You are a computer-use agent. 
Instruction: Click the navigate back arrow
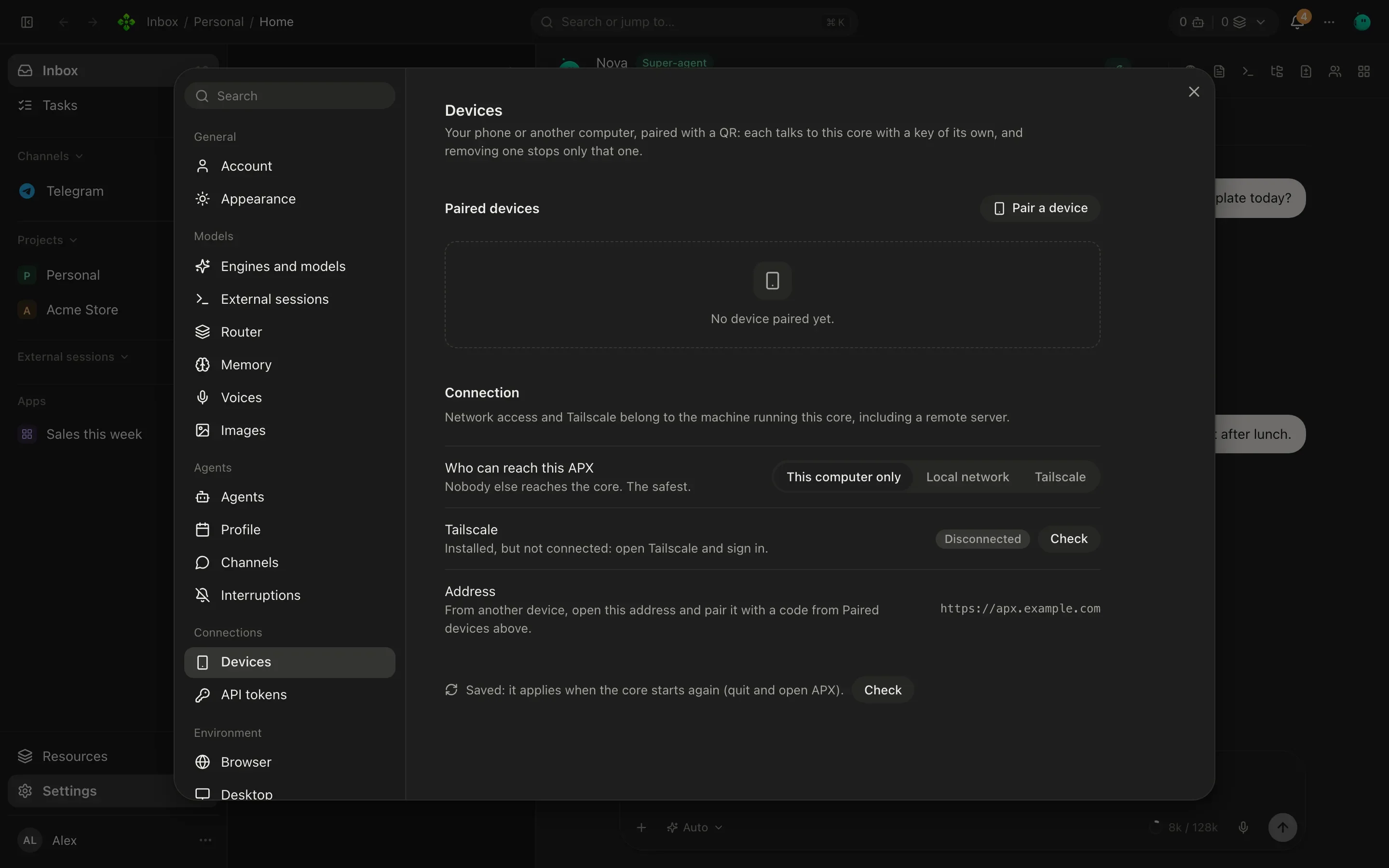pos(64,22)
